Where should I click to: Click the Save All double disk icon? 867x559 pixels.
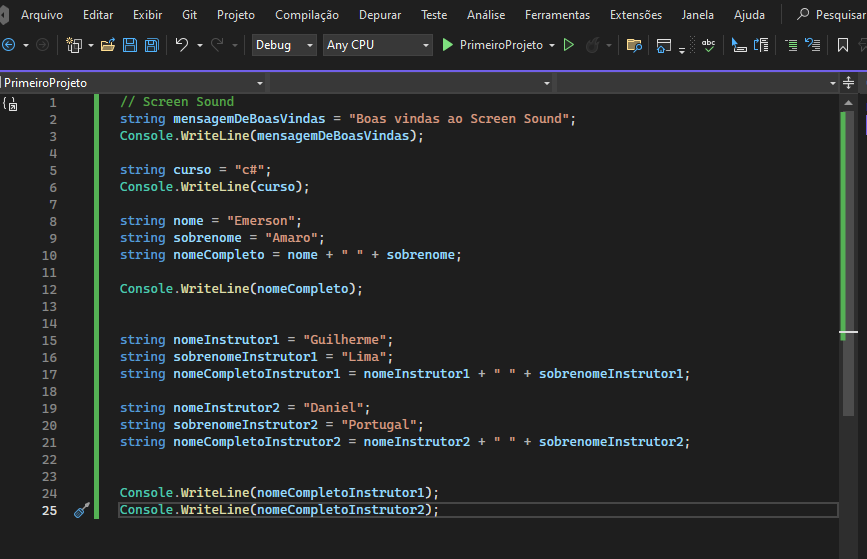coord(152,45)
